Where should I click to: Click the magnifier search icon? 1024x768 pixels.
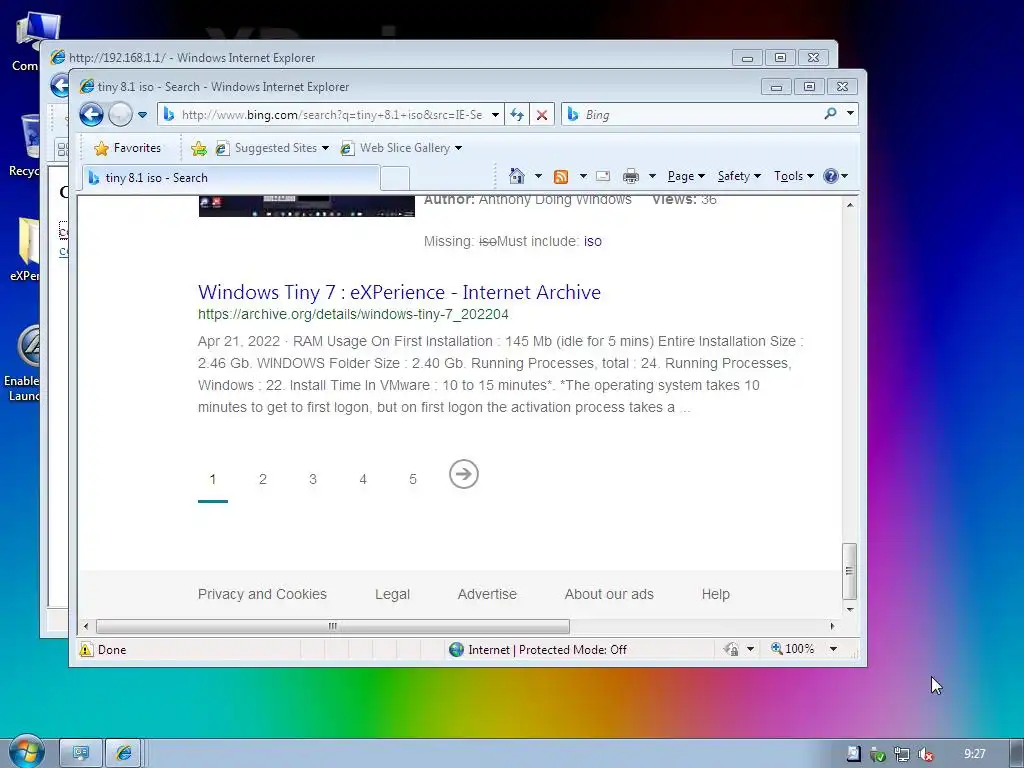click(x=830, y=114)
